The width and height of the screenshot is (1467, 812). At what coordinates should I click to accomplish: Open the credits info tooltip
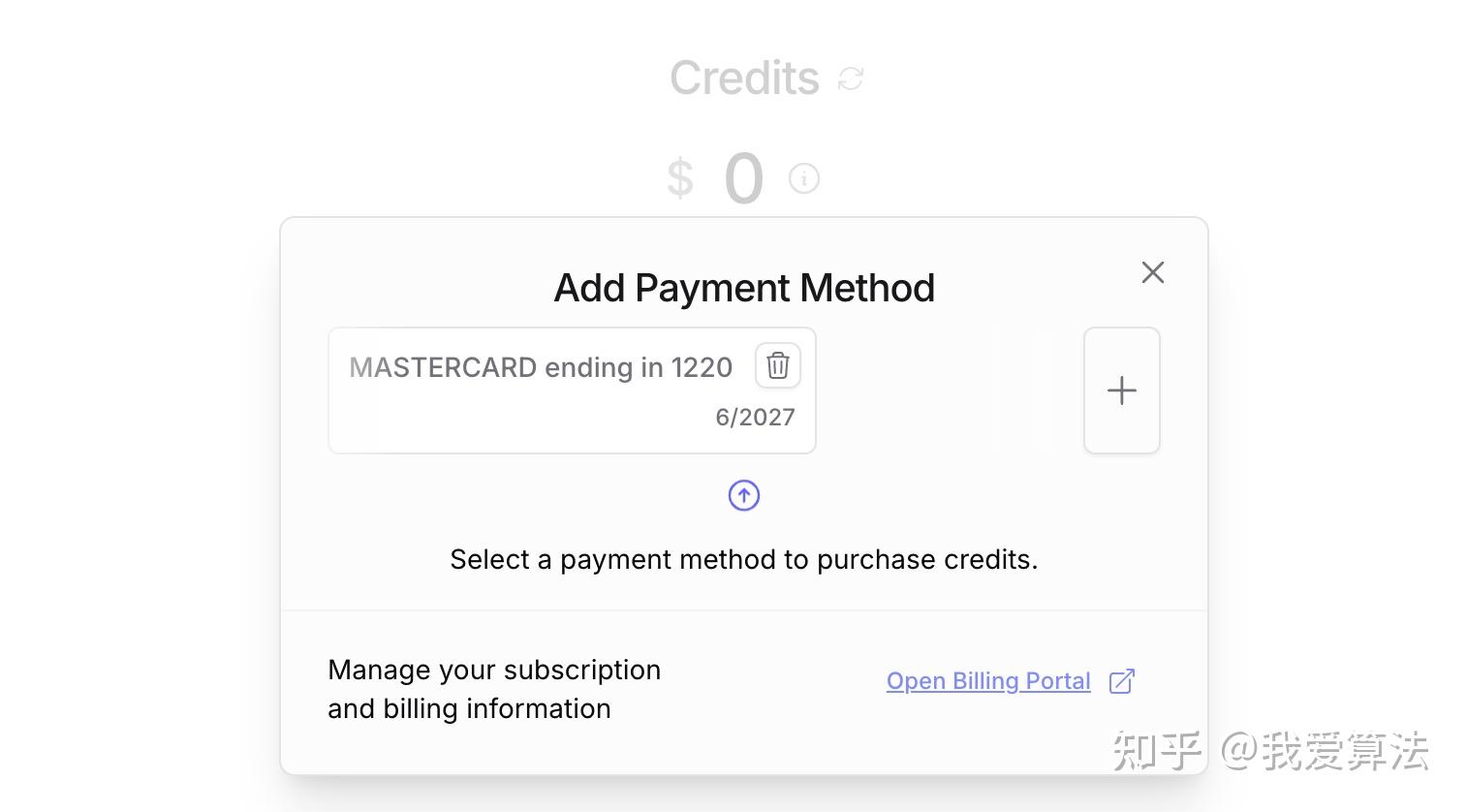[804, 178]
